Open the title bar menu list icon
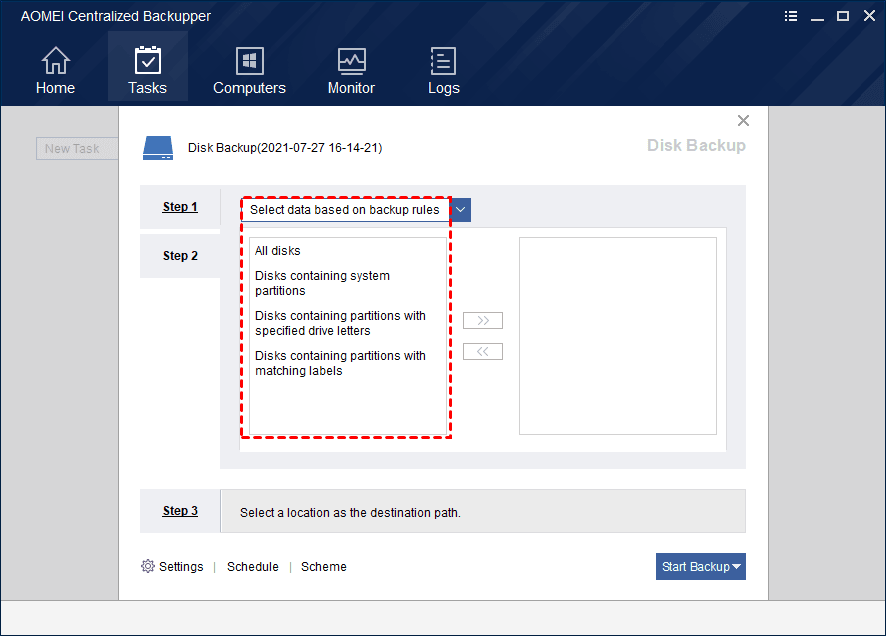This screenshot has width=886, height=636. [x=791, y=16]
